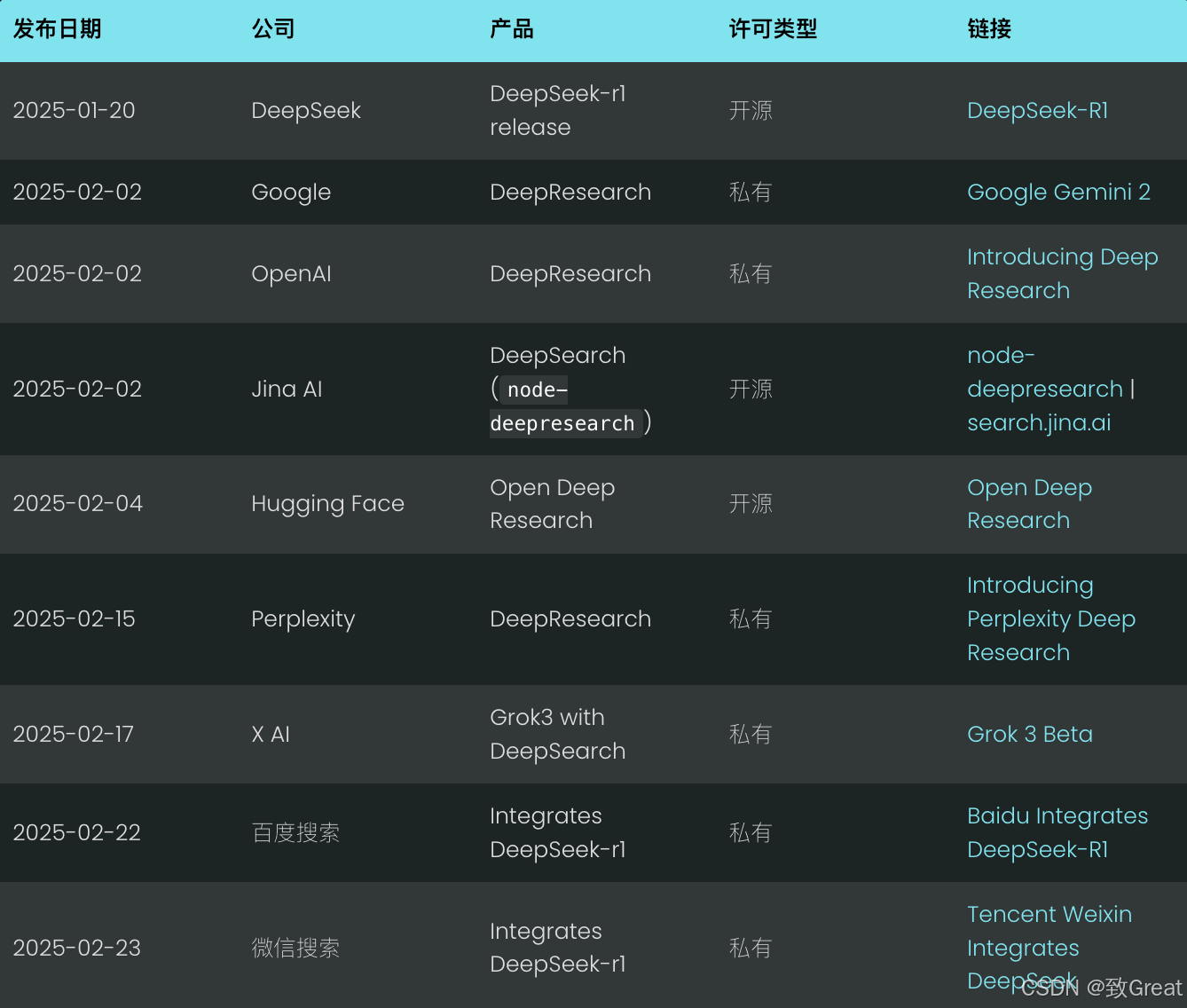Visit the search.jina.ai link
The width and height of the screenshot is (1187, 1008).
click(1039, 422)
